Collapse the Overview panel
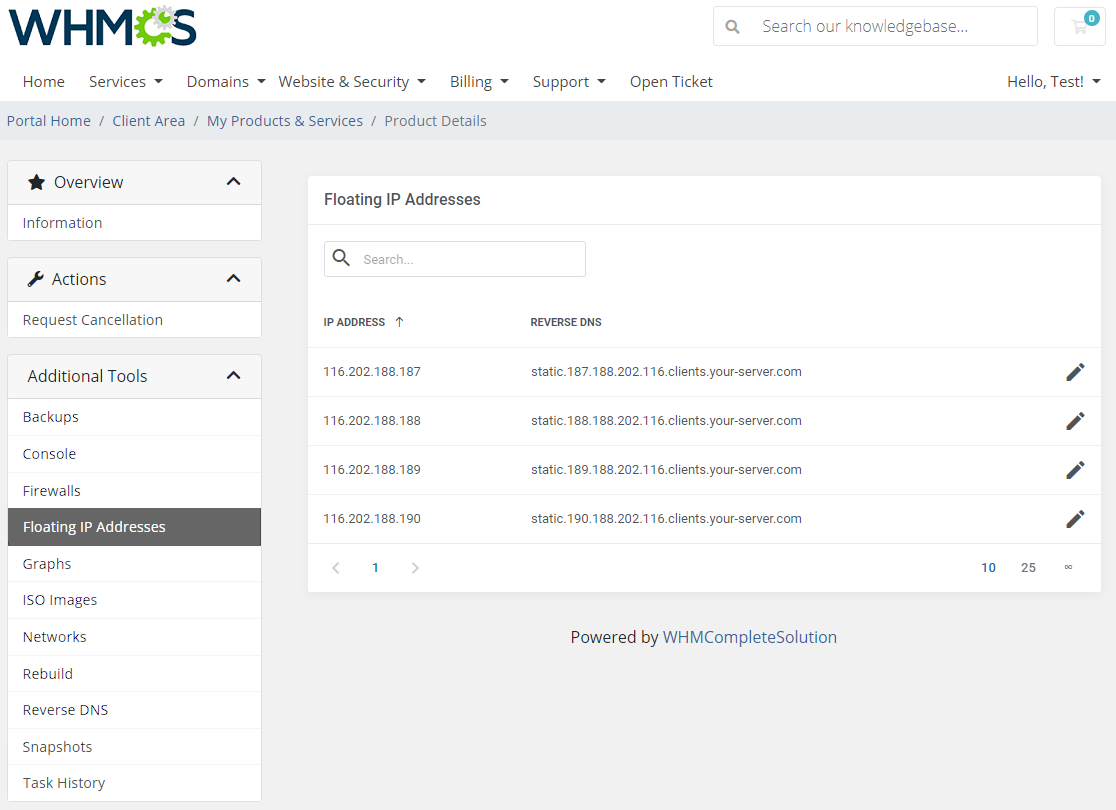 tap(233, 182)
